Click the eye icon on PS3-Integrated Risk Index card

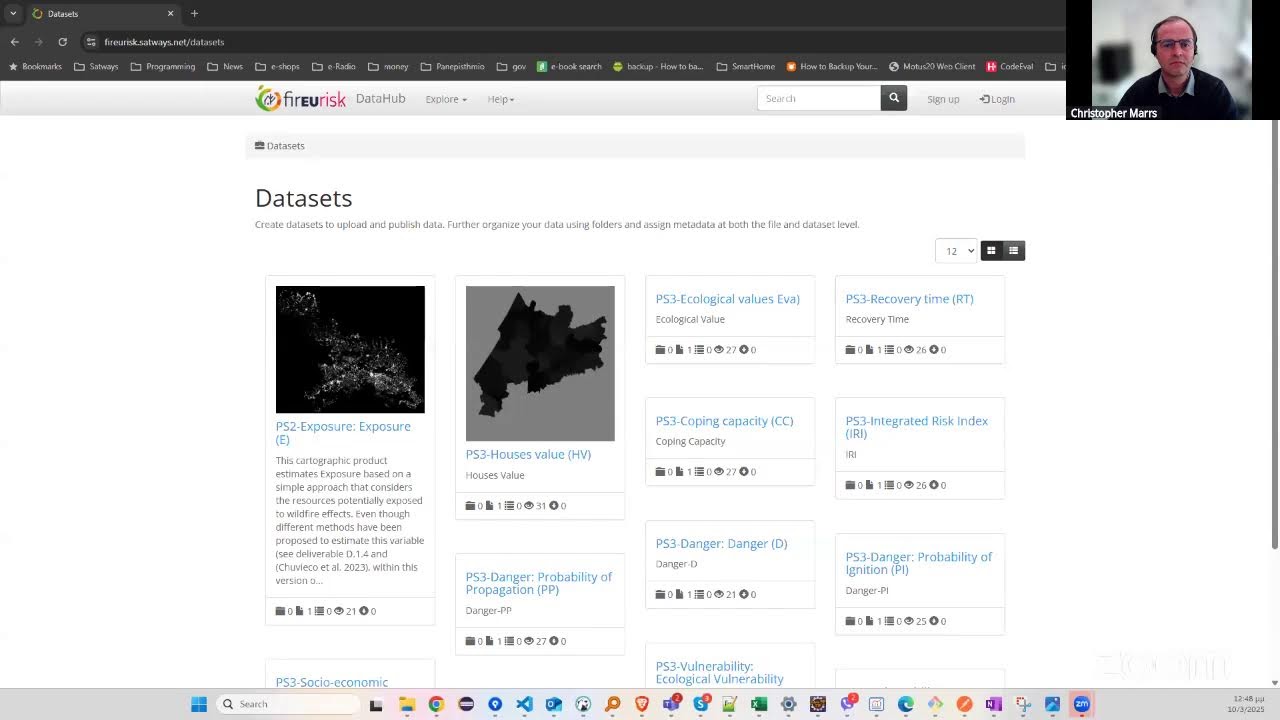coord(909,485)
